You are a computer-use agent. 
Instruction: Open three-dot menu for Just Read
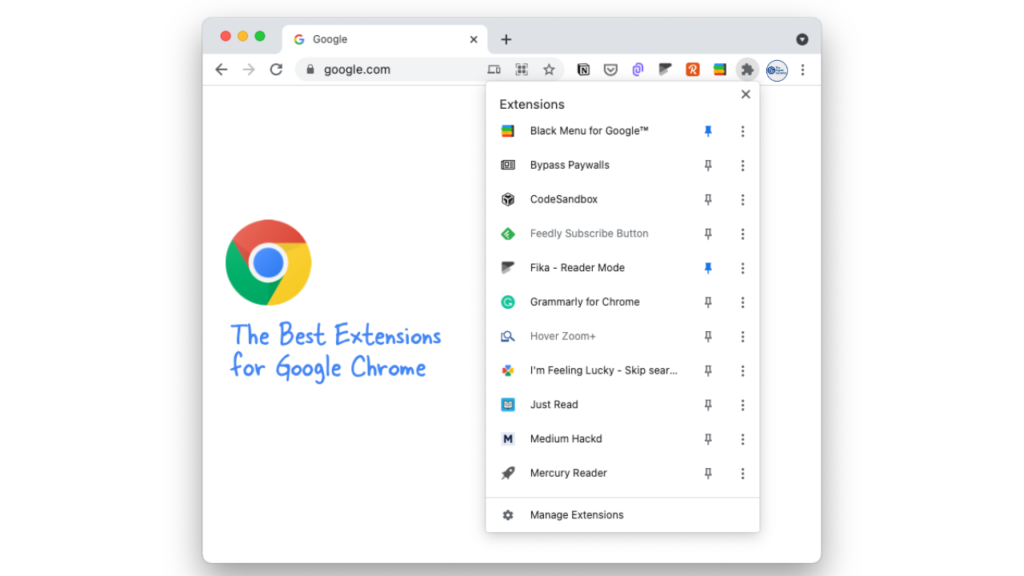(x=742, y=405)
